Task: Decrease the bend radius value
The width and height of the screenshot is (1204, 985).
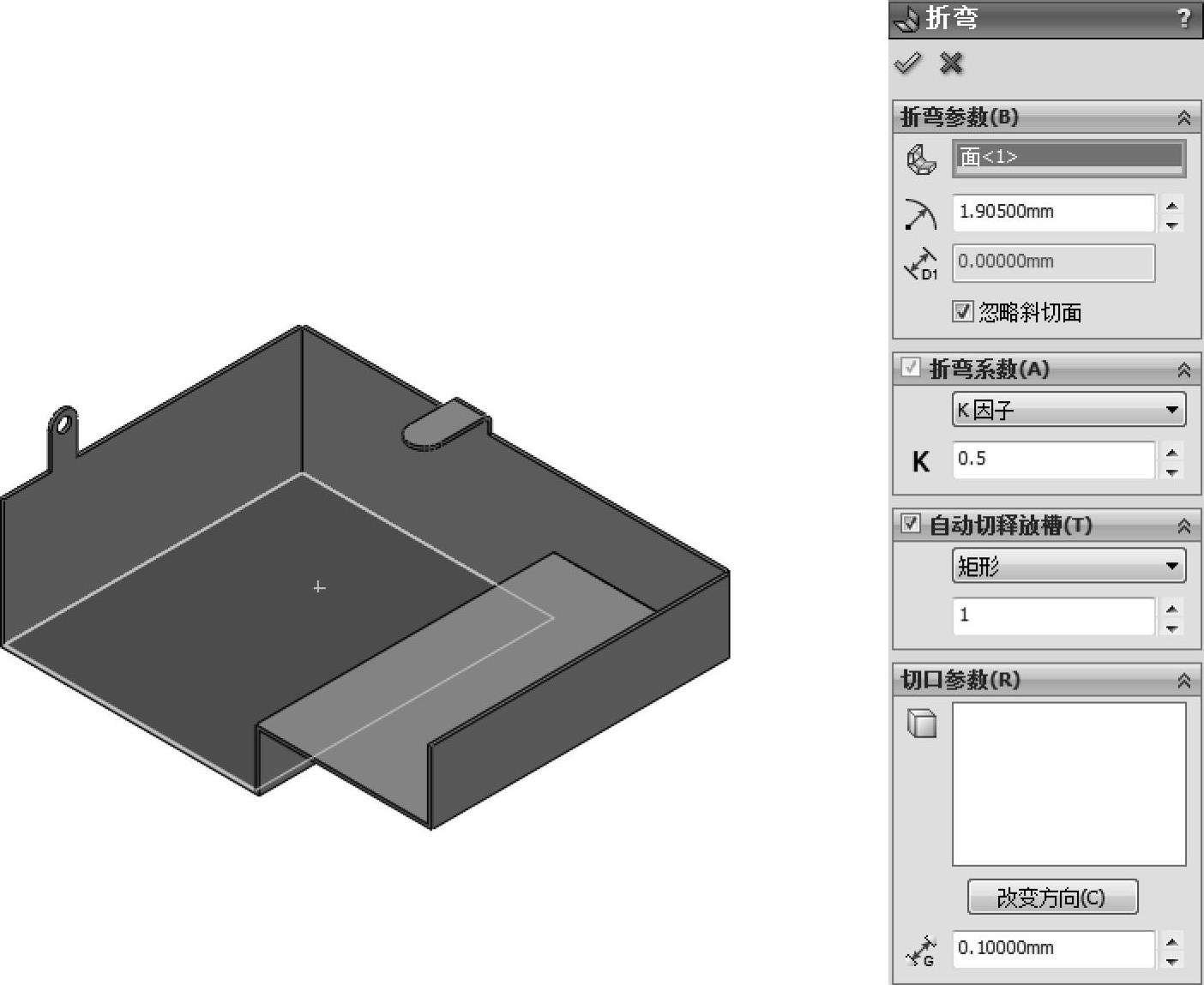Action: point(1172,225)
